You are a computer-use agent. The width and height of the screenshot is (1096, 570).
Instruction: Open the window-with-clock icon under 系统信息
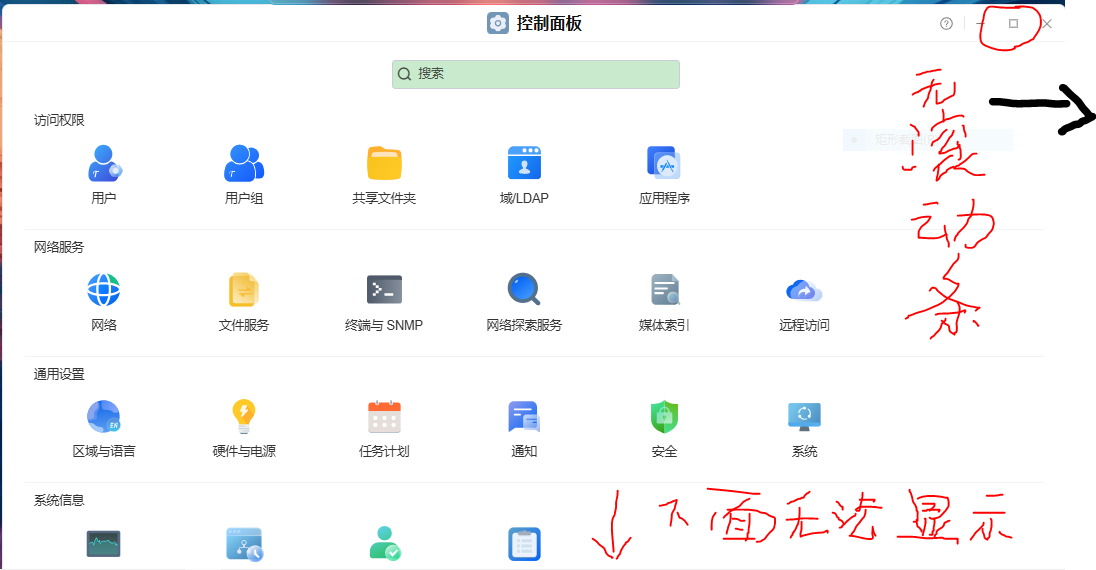click(x=244, y=544)
